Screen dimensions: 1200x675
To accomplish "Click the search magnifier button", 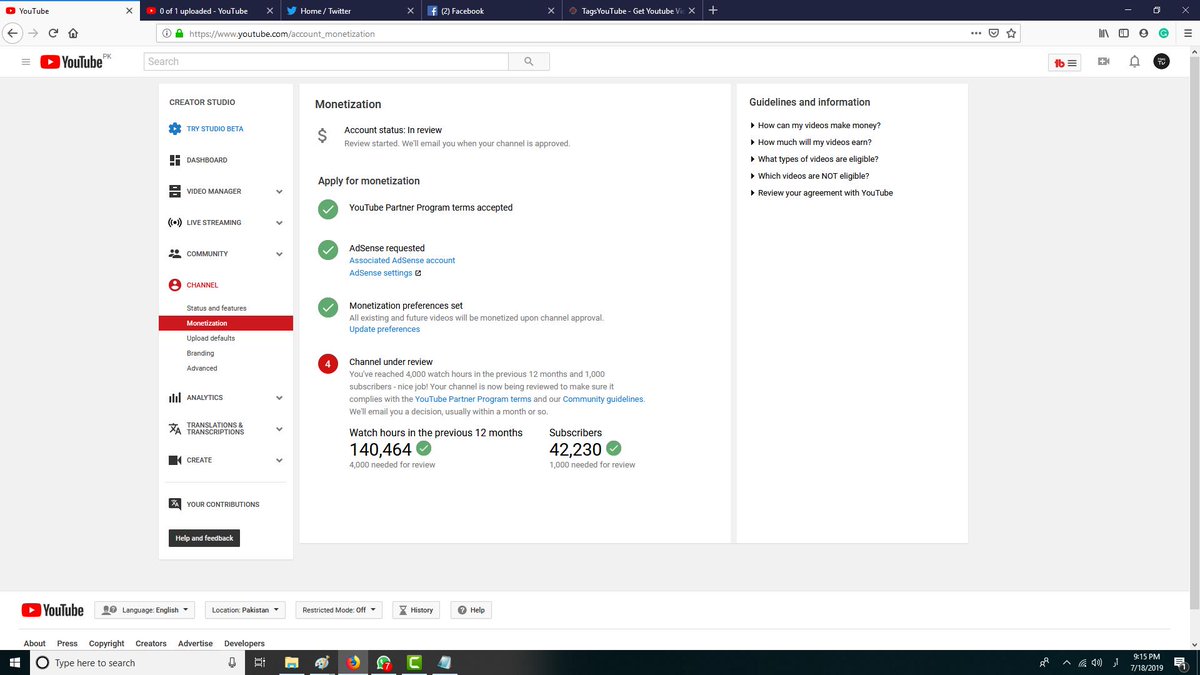I will pyautogui.click(x=528, y=62).
